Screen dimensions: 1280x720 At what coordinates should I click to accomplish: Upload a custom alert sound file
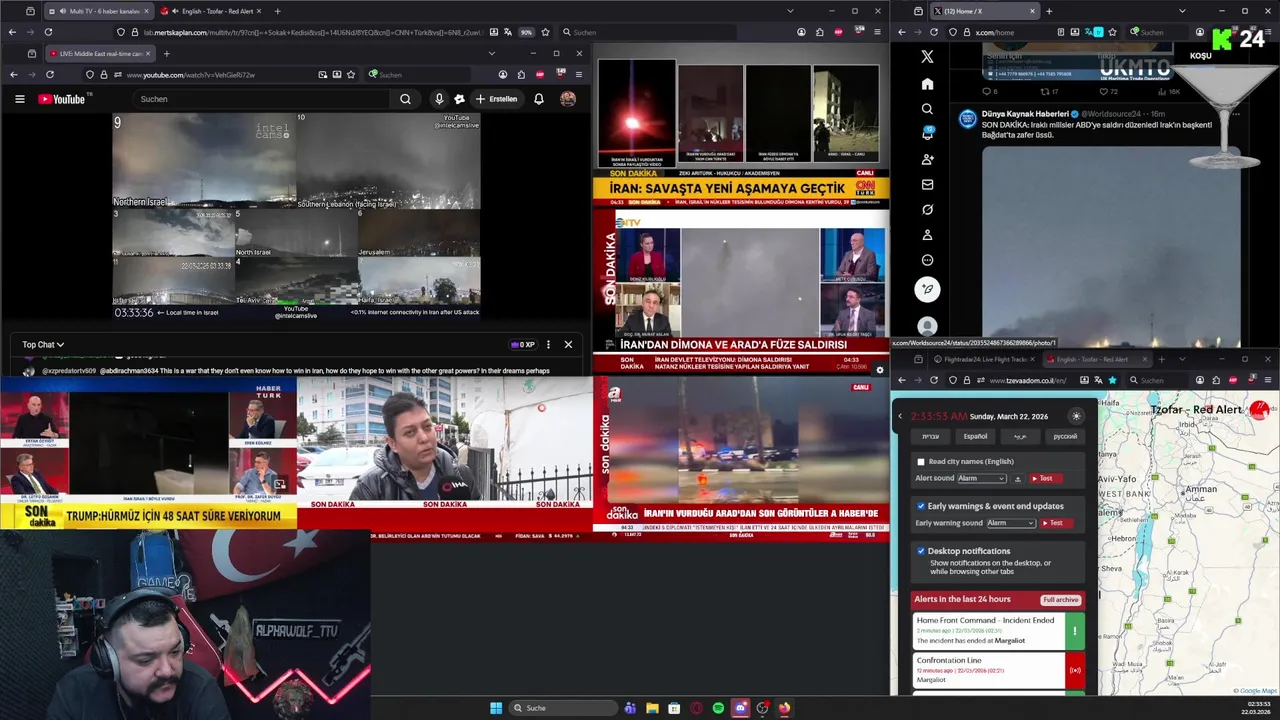pyautogui.click(x=1018, y=479)
